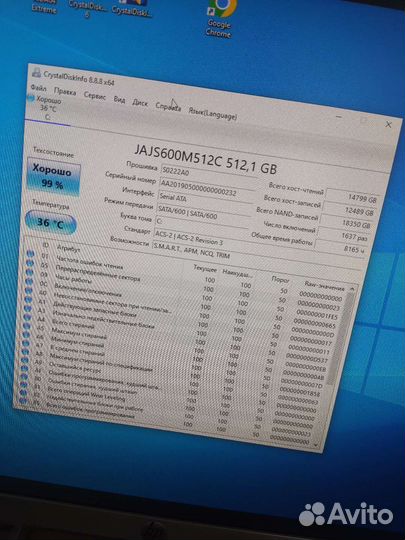Minimize the CrystalDiskInfo window

pos(339,117)
